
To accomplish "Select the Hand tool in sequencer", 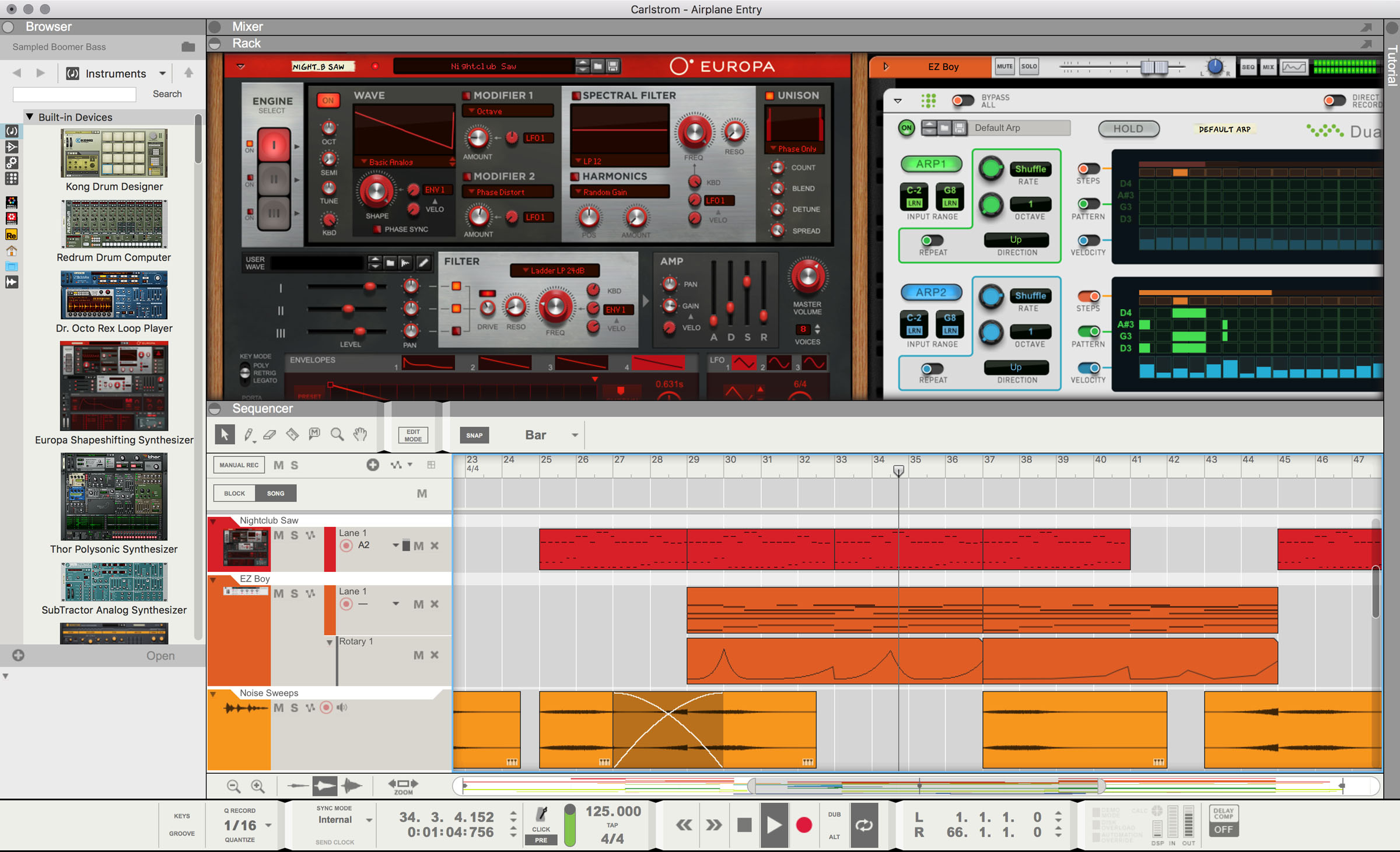I will click(x=360, y=434).
